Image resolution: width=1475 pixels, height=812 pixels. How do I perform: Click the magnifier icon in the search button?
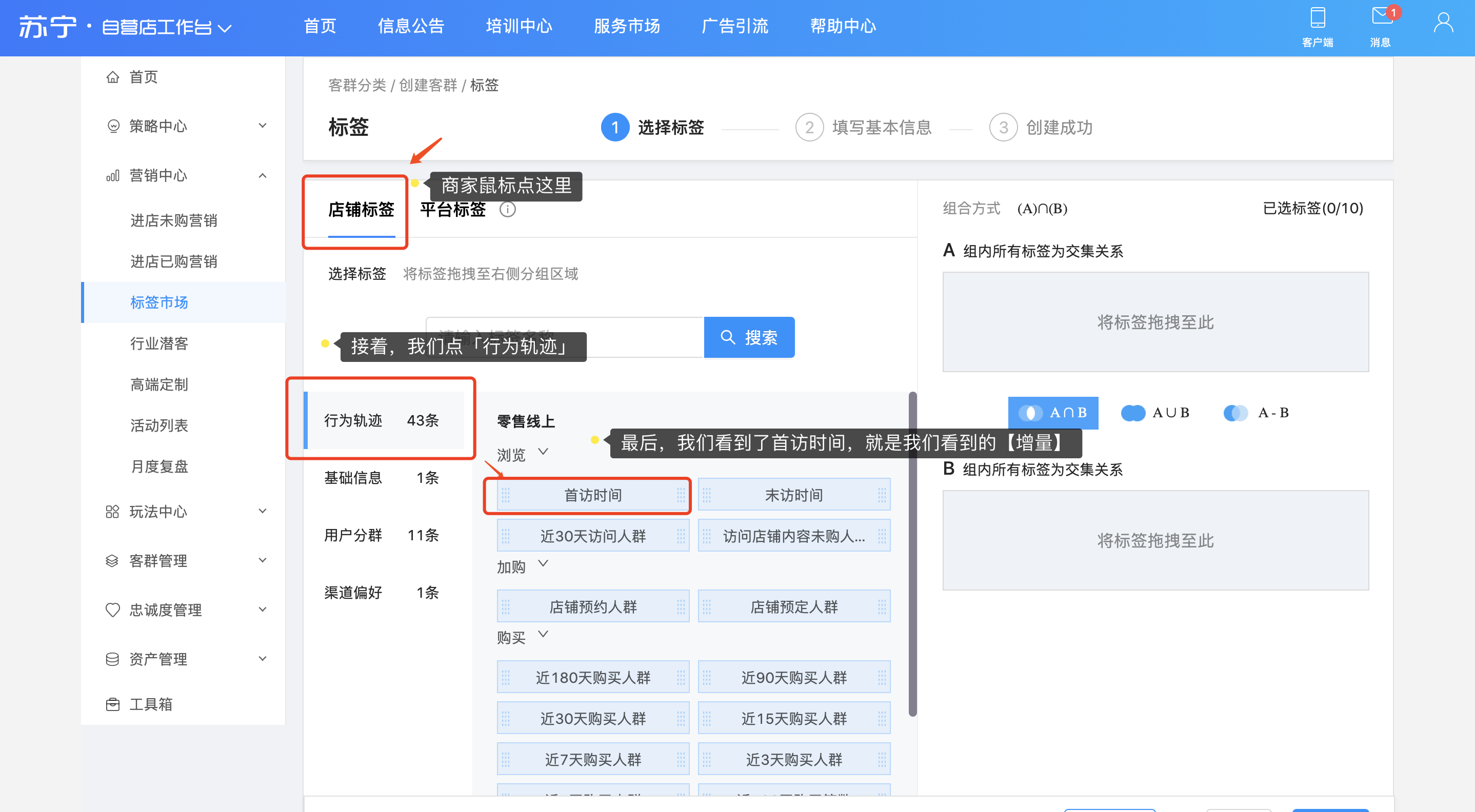(728, 337)
